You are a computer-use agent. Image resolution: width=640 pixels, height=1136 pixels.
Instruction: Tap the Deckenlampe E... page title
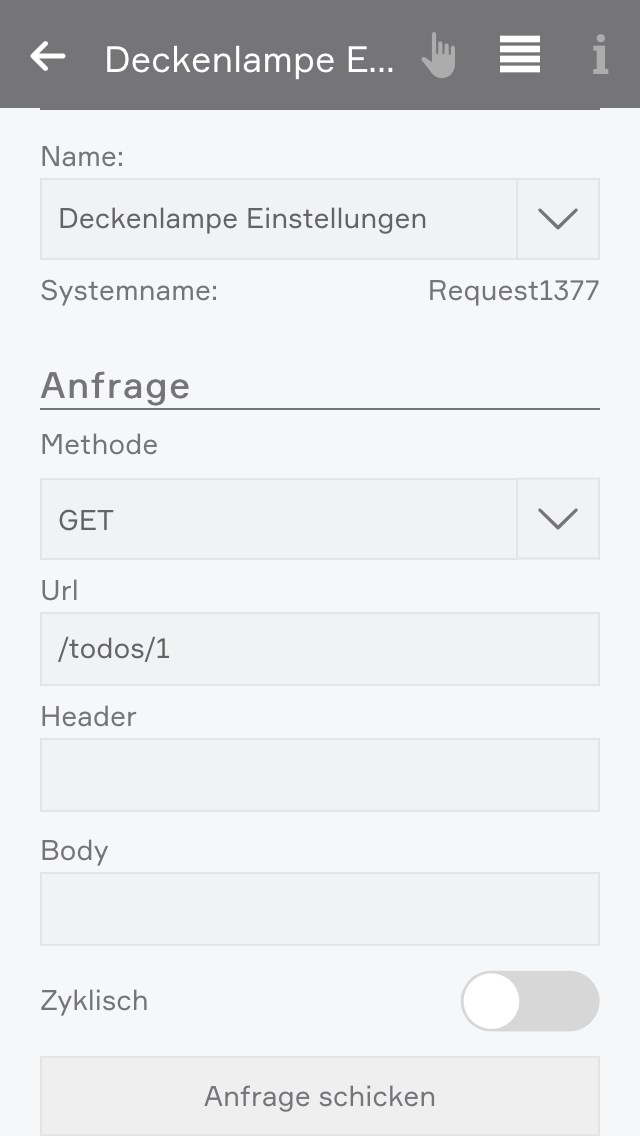249,60
